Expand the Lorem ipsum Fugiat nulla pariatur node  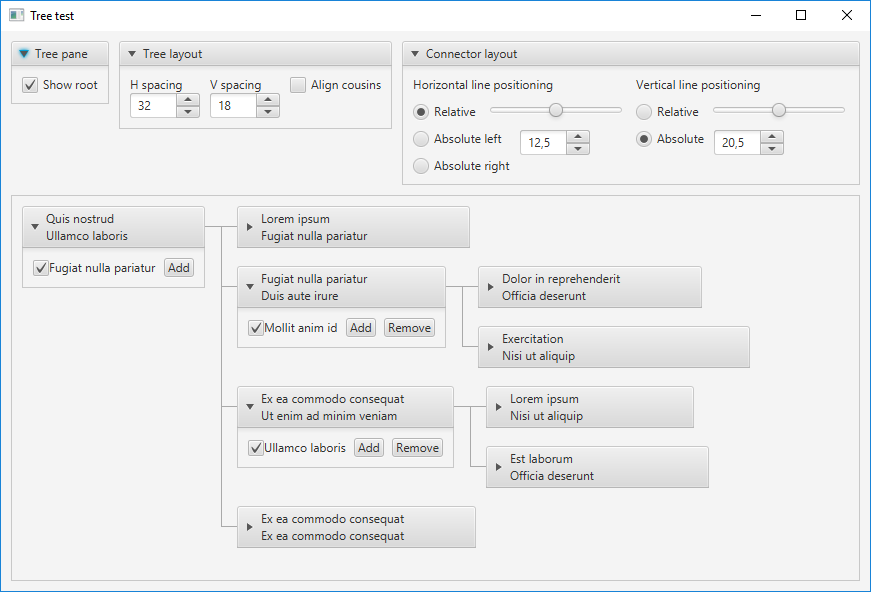(x=250, y=227)
